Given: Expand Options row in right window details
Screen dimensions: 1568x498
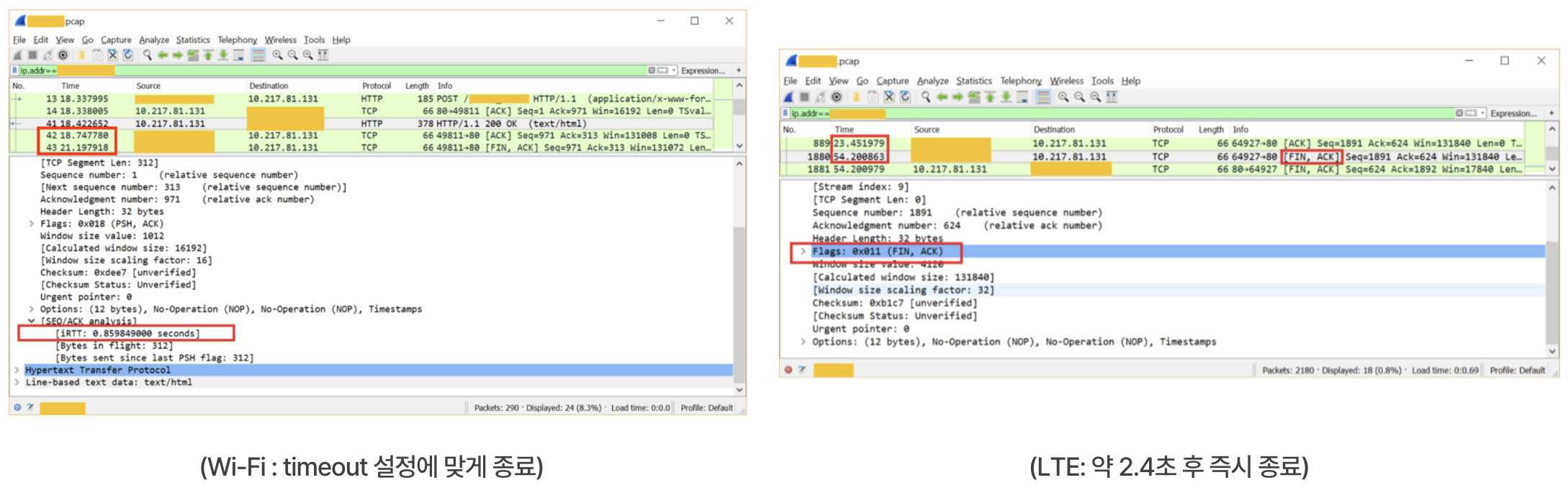Looking at the screenshot, I should click(x=803, y=342).
